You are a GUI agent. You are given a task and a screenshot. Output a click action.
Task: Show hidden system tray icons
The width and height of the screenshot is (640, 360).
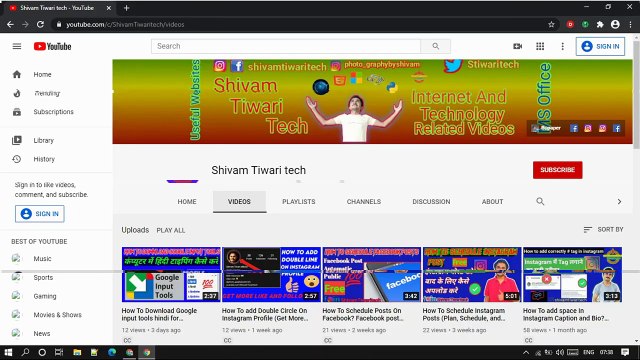pyautogui.click(x=526, y=352)
